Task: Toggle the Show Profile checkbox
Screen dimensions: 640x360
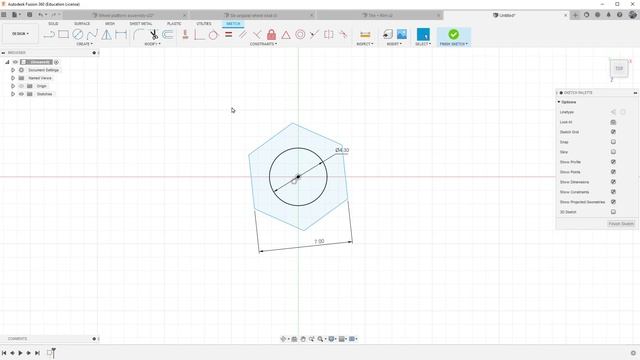Action: (x=613, y=162)
